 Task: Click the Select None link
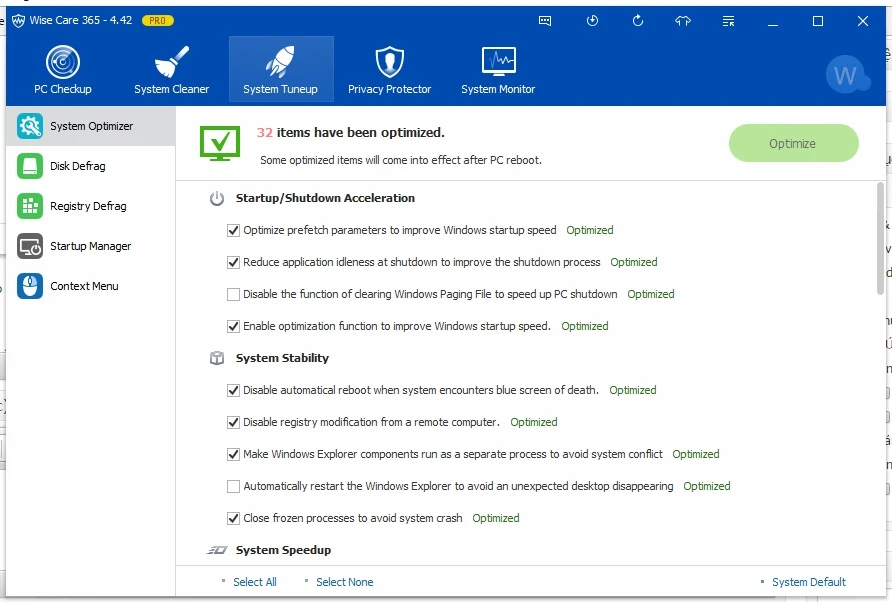click(x=344, y=582)
